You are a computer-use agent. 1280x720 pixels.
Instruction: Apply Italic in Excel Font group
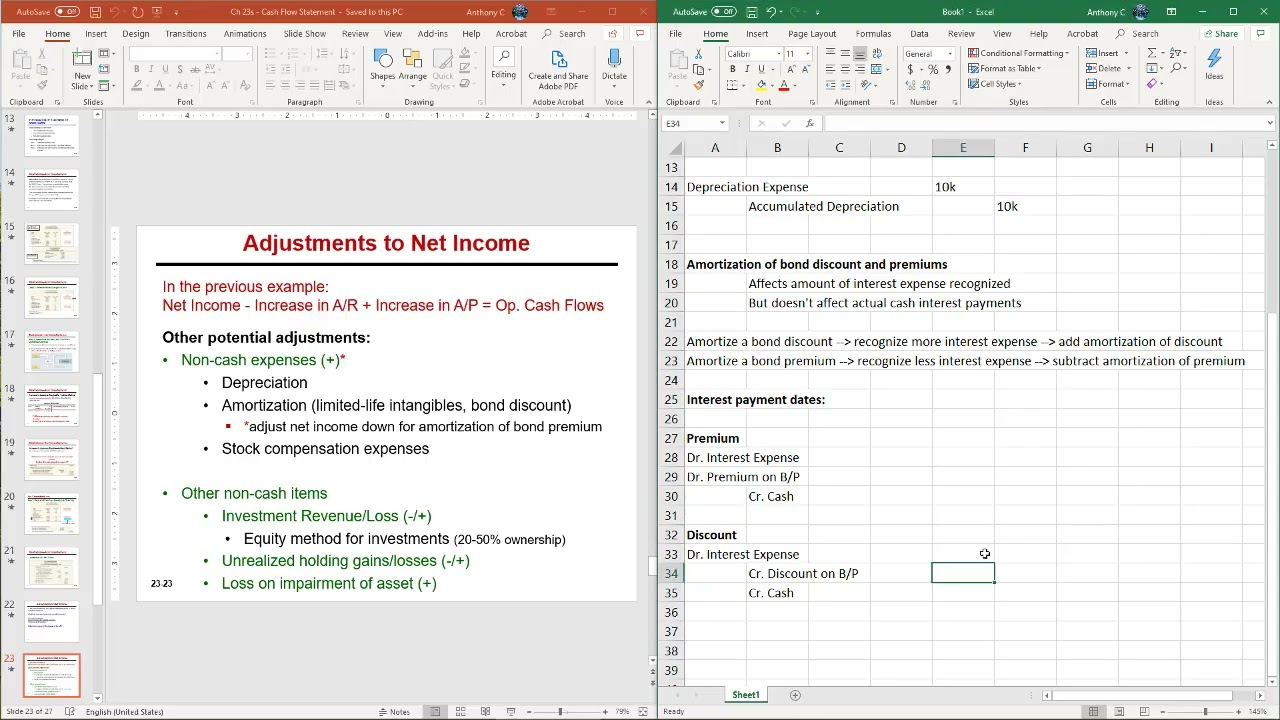(746, 69)
